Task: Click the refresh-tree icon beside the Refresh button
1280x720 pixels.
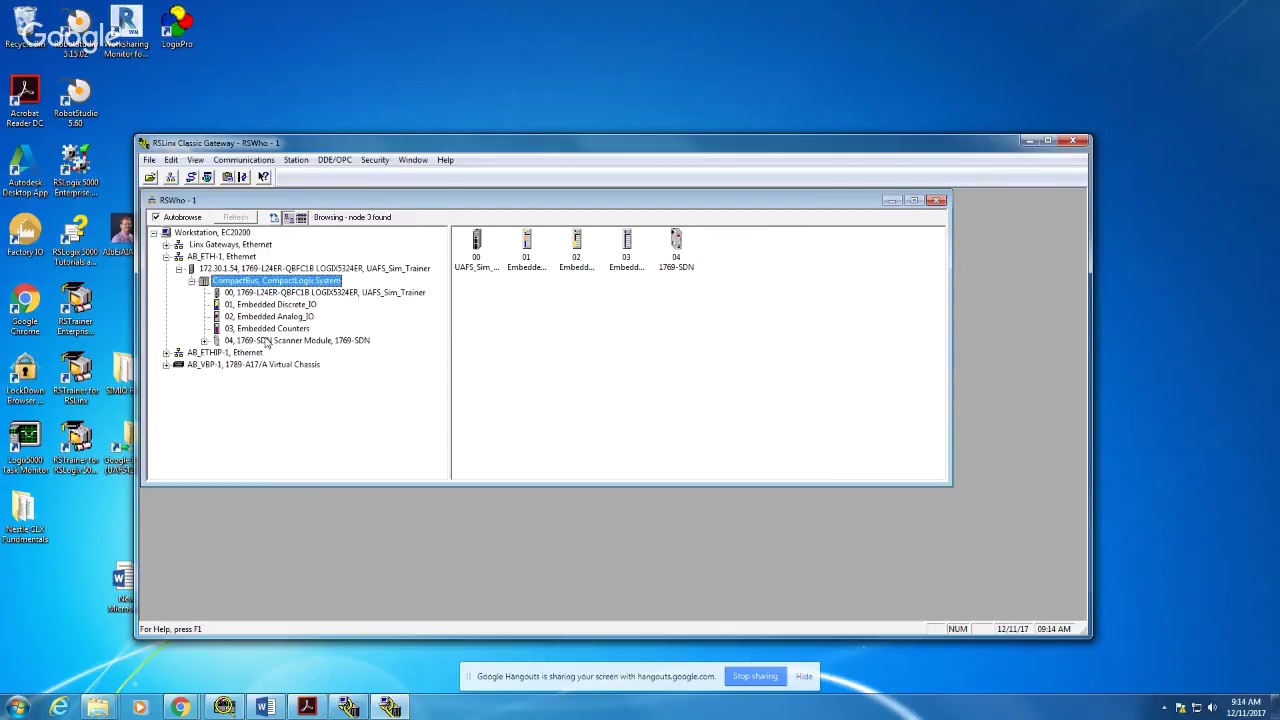Action: point(273,217)
